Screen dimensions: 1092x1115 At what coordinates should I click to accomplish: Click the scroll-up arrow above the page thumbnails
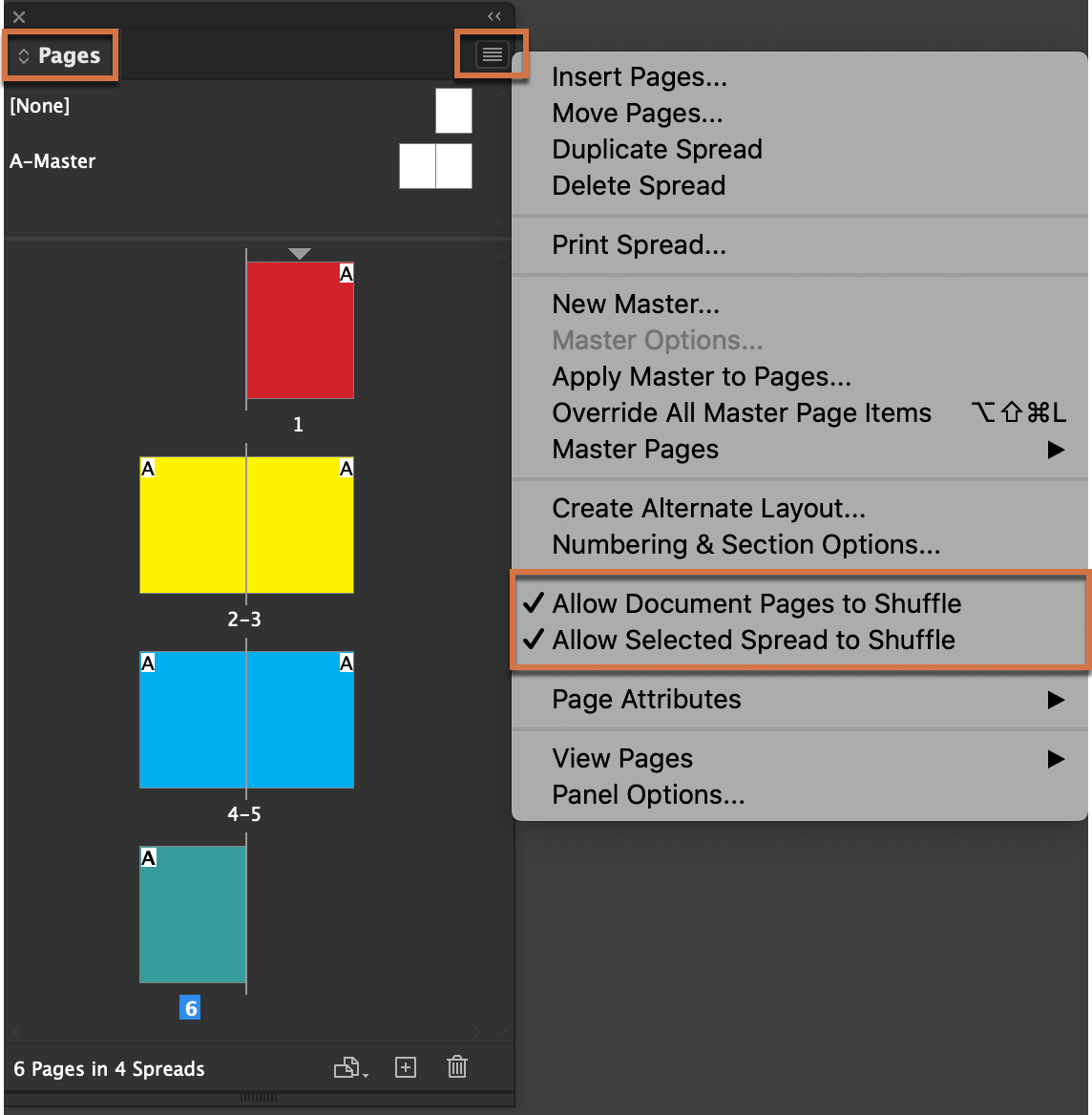(501, 255)
